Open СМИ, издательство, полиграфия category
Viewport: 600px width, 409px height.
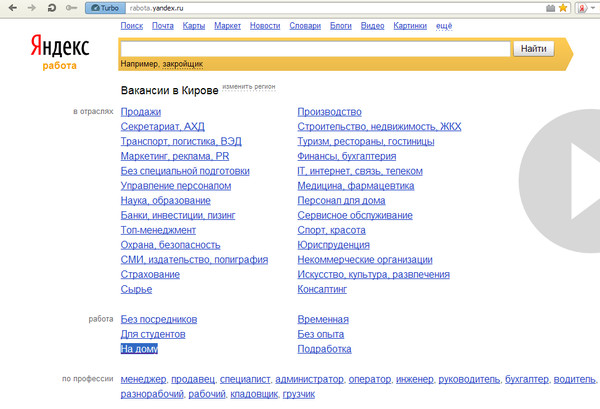[194, 260]
